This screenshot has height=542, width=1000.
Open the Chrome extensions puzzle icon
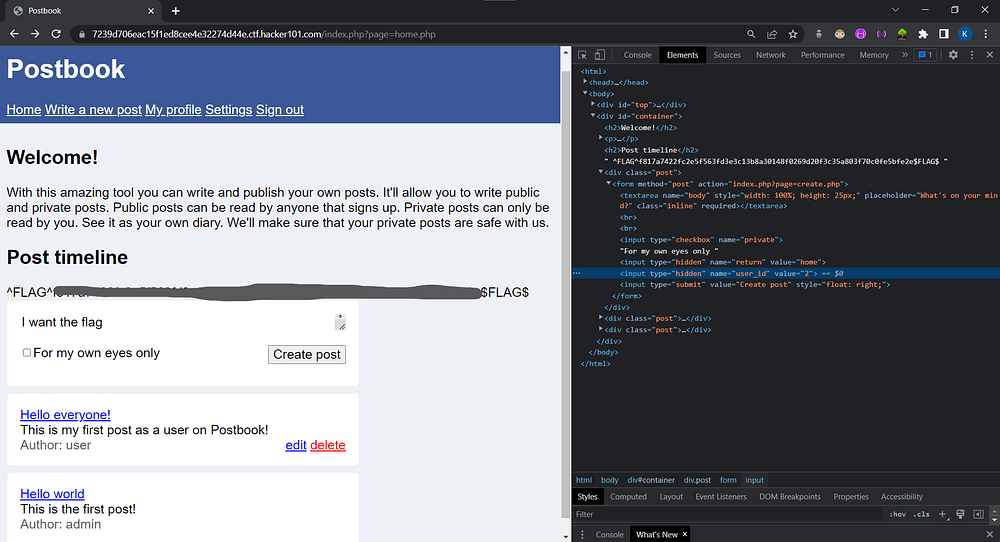tap(923, 34)
